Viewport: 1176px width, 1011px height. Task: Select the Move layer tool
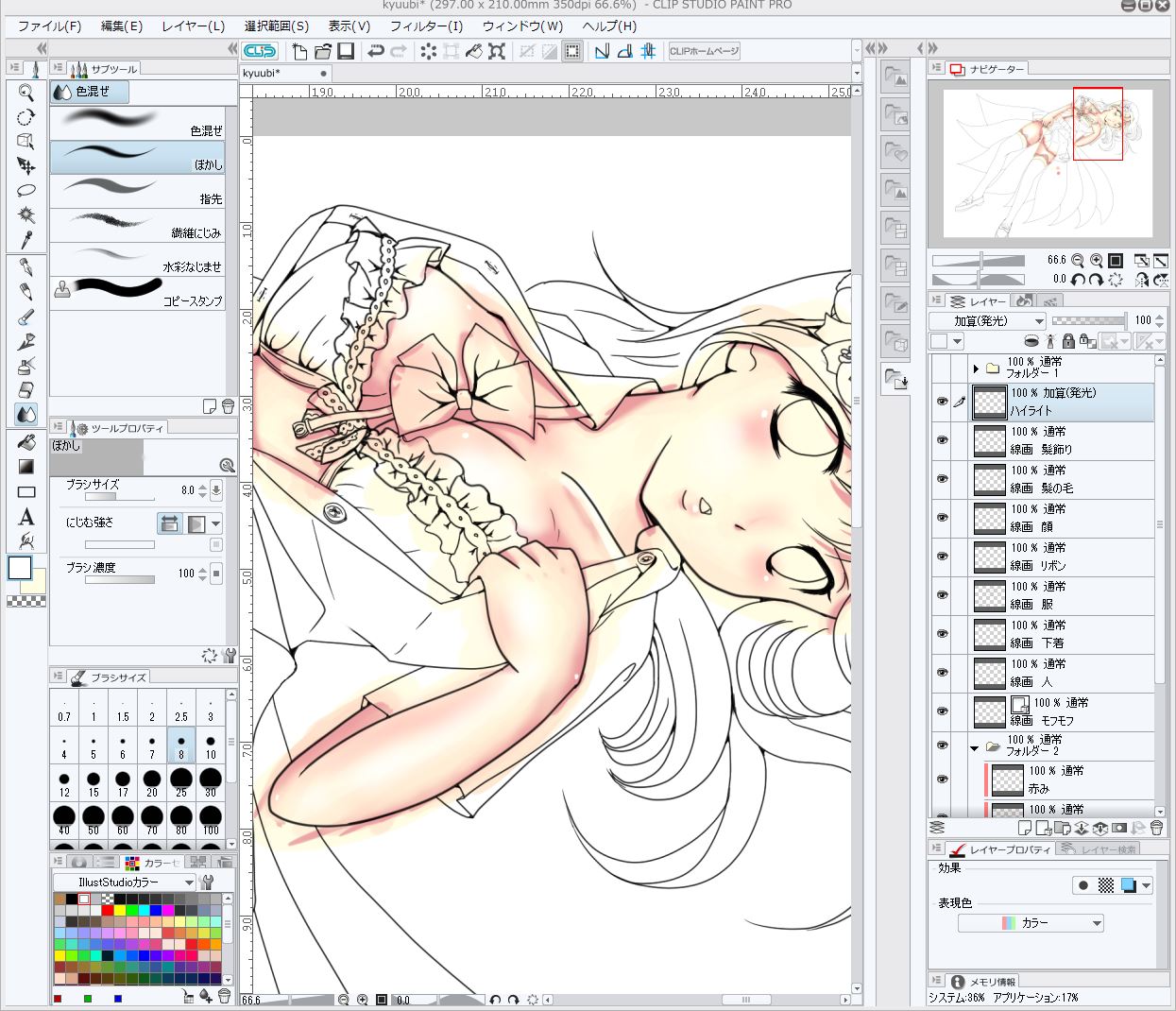pos(26,165)
